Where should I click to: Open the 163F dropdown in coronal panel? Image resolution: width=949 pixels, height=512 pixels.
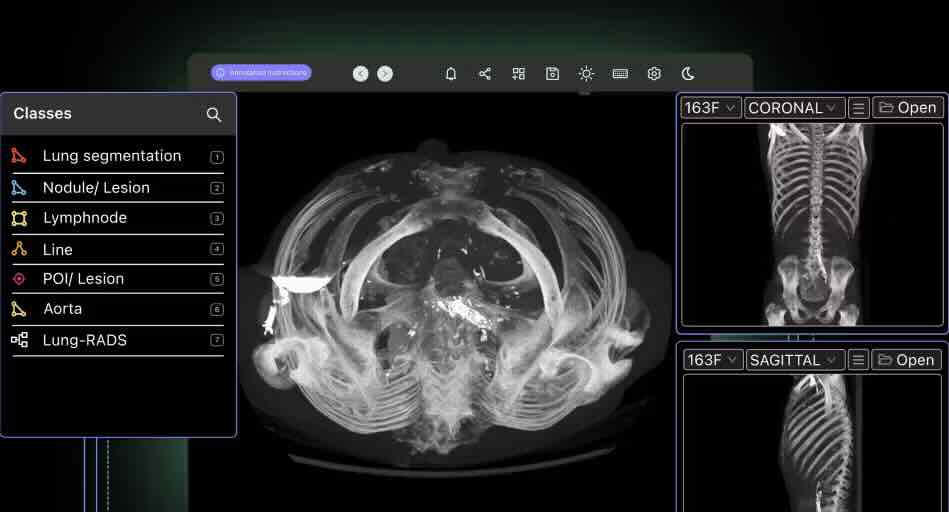(x=711, y=108)
